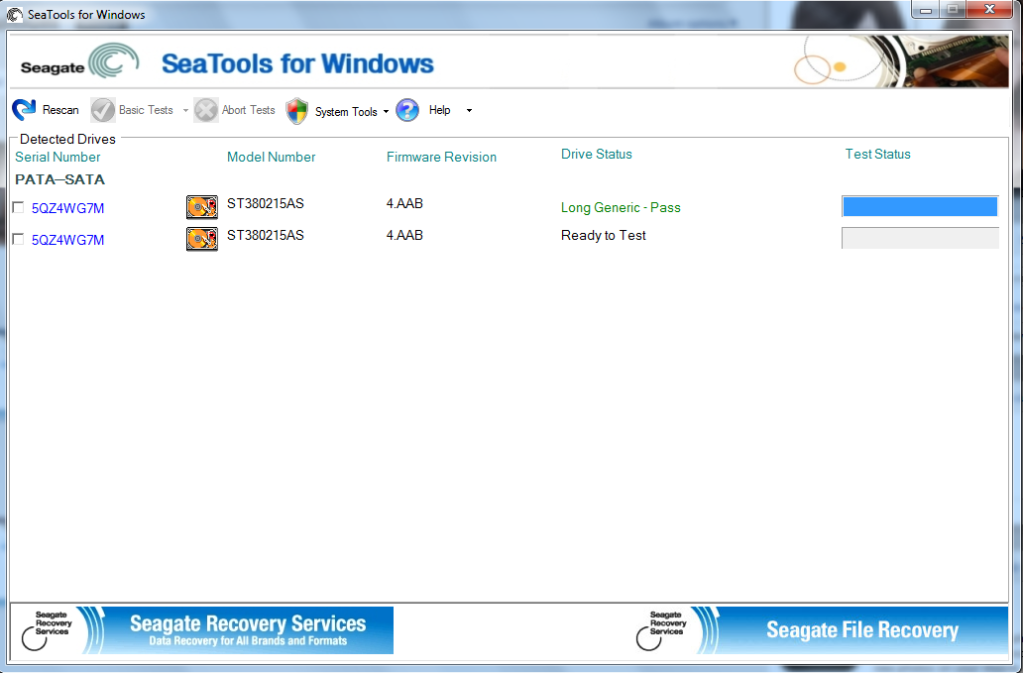Click SeaTools title bar app icon
This screenshot has width=1023, height=673.
pos(14,14)
